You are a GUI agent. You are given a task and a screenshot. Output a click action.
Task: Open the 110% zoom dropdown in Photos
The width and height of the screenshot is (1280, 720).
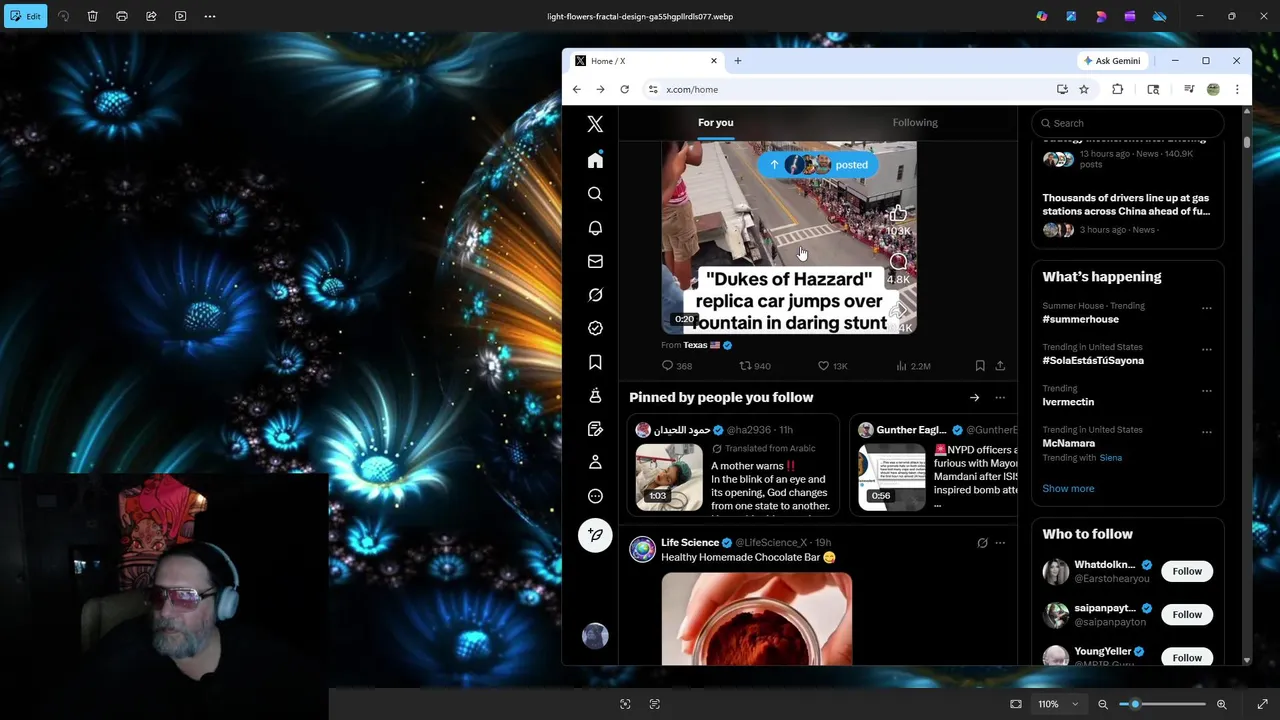(x=1058, y=704)
